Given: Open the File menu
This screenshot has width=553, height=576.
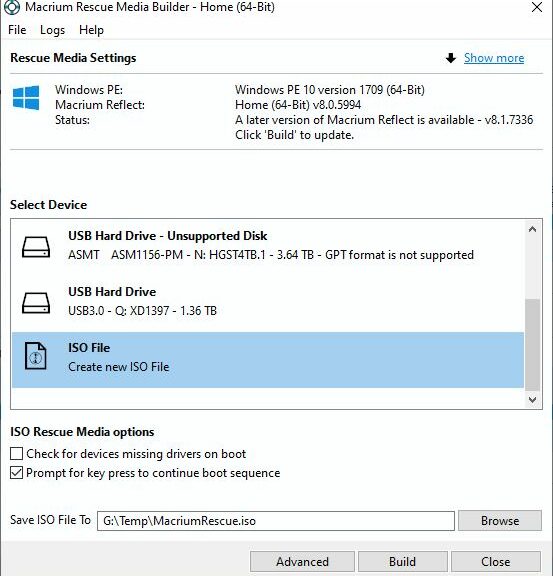Looking at the screenshot, I should coord(17,30).
